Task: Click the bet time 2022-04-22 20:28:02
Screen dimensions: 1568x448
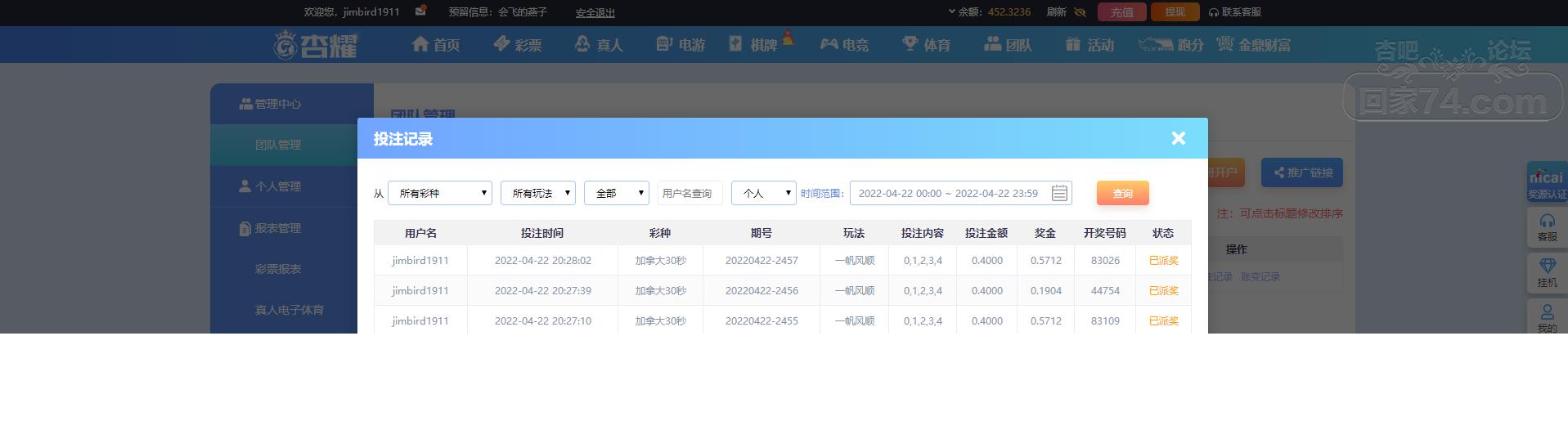Action: [542, 260]
